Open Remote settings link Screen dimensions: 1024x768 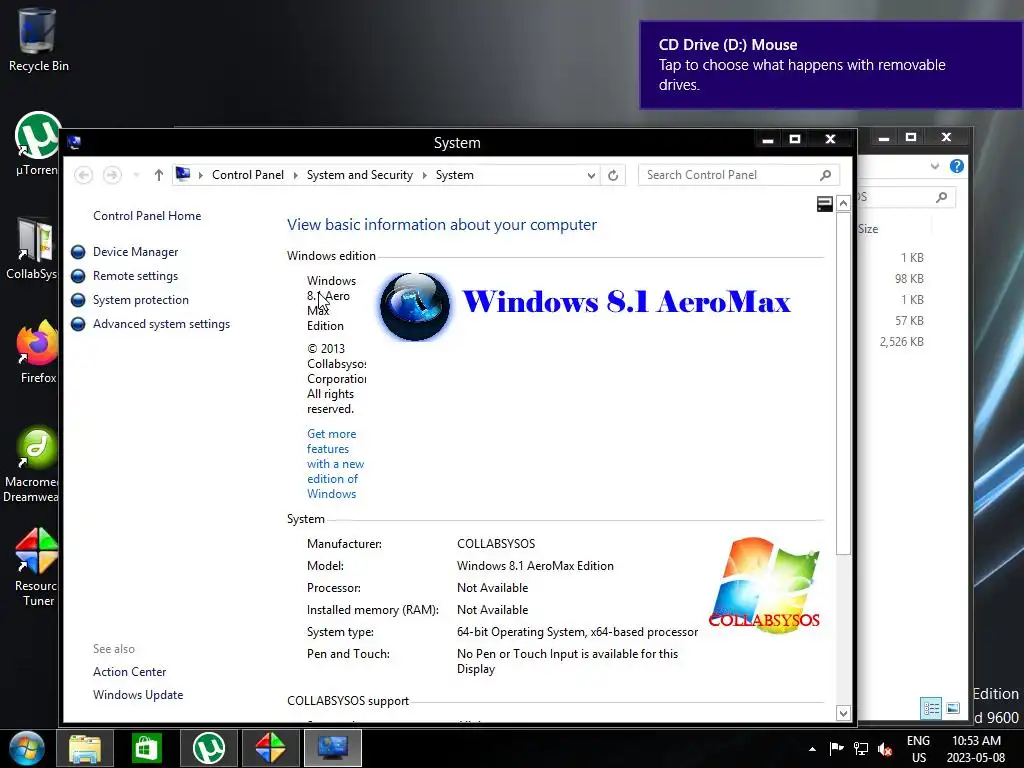[135, 276]
